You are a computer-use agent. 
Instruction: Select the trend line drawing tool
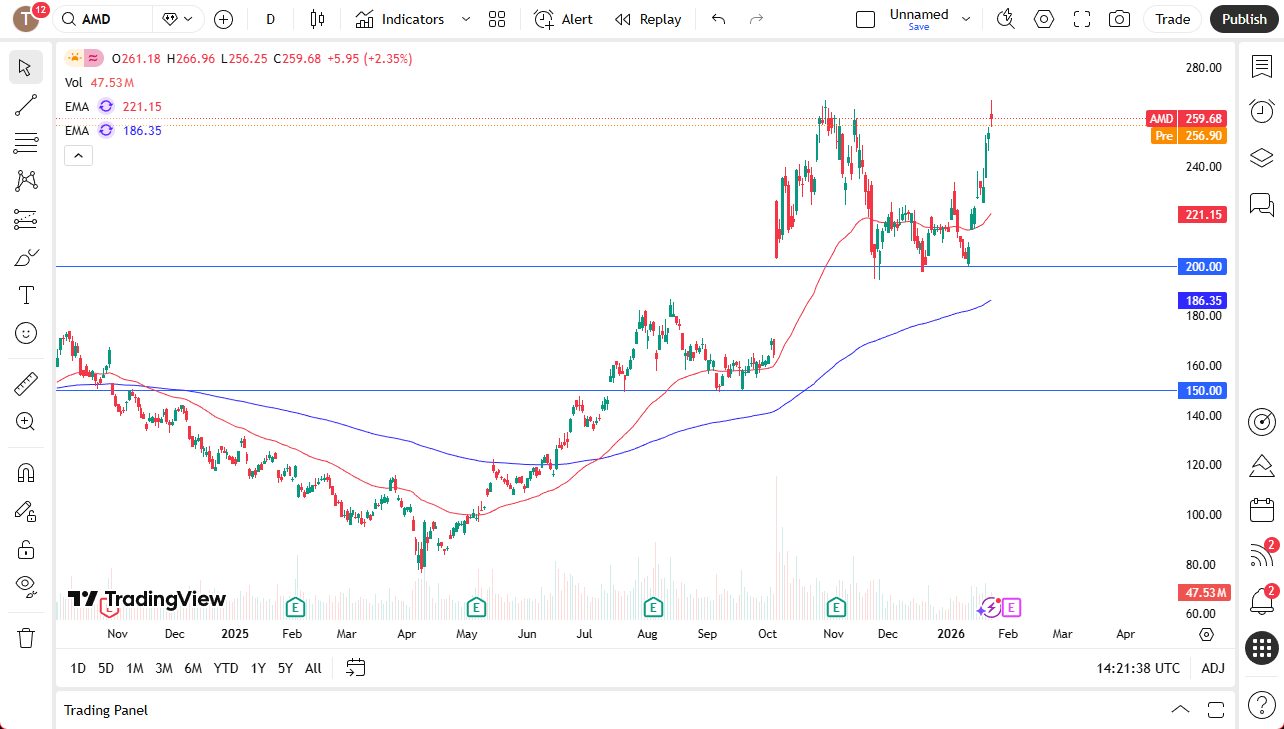pos(26,106)
